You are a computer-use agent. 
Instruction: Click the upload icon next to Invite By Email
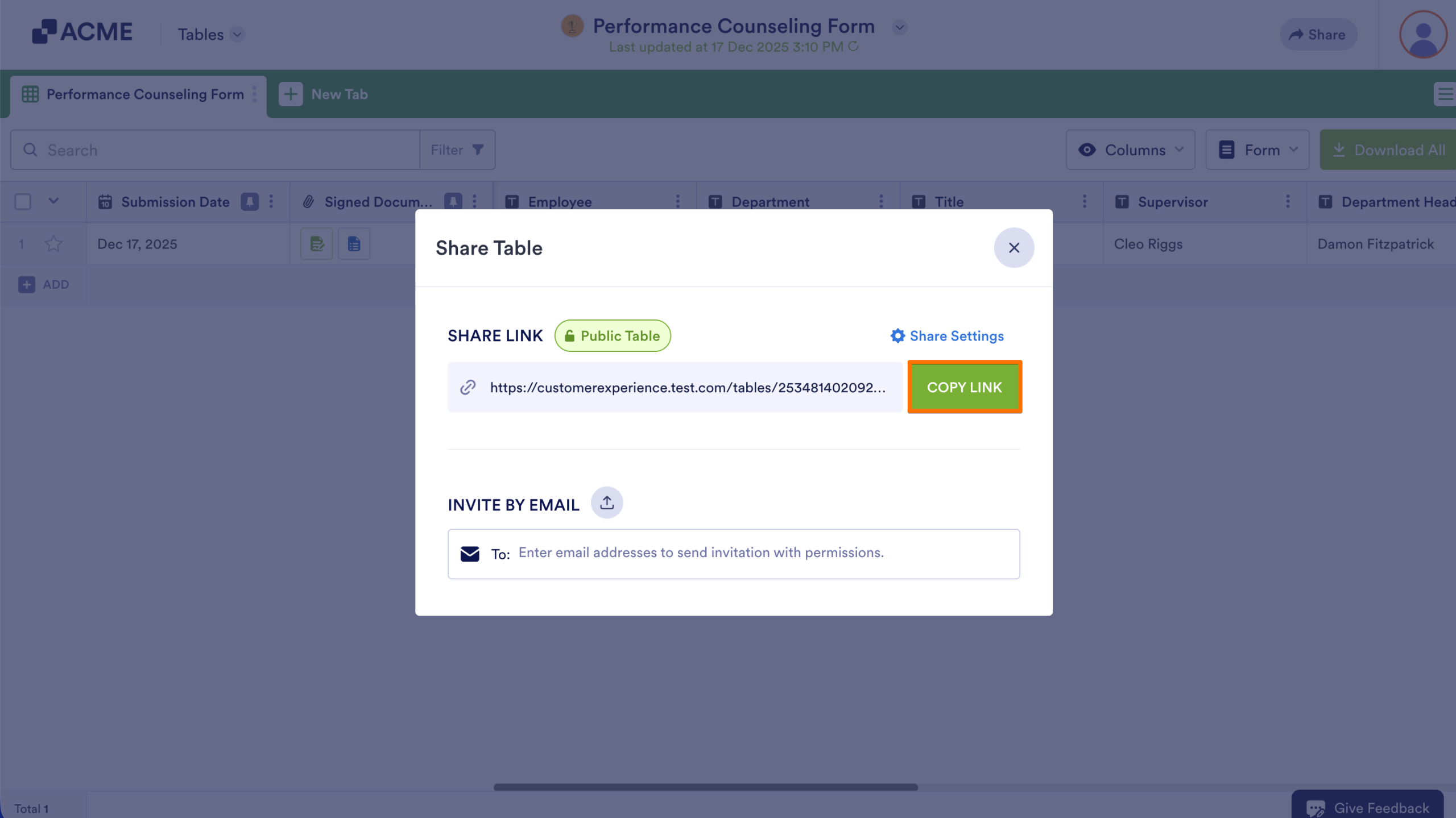point(606,503)
